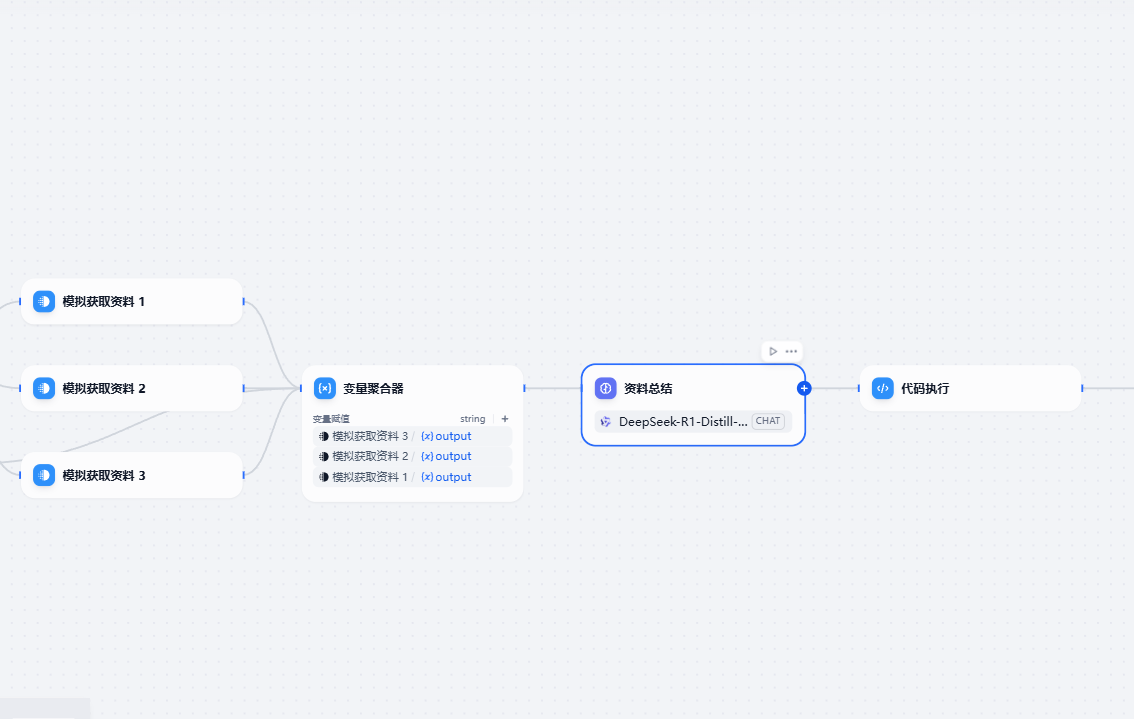
Task: Click the 模拟获取资料 3 node icon
Action: 44,475
